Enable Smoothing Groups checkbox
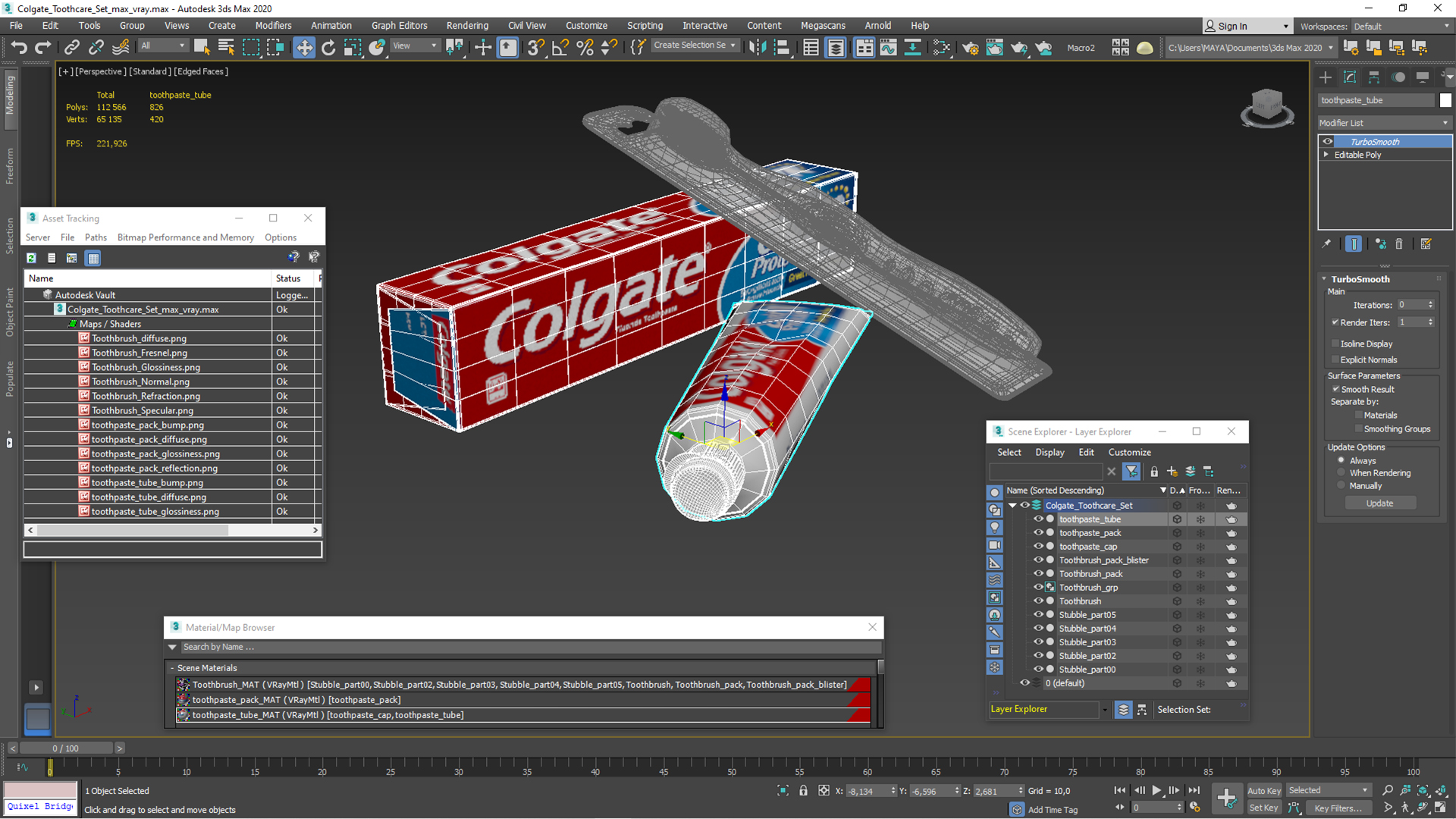The image size is (1456, 819). pyautogui.click(x=1358, y=428)
